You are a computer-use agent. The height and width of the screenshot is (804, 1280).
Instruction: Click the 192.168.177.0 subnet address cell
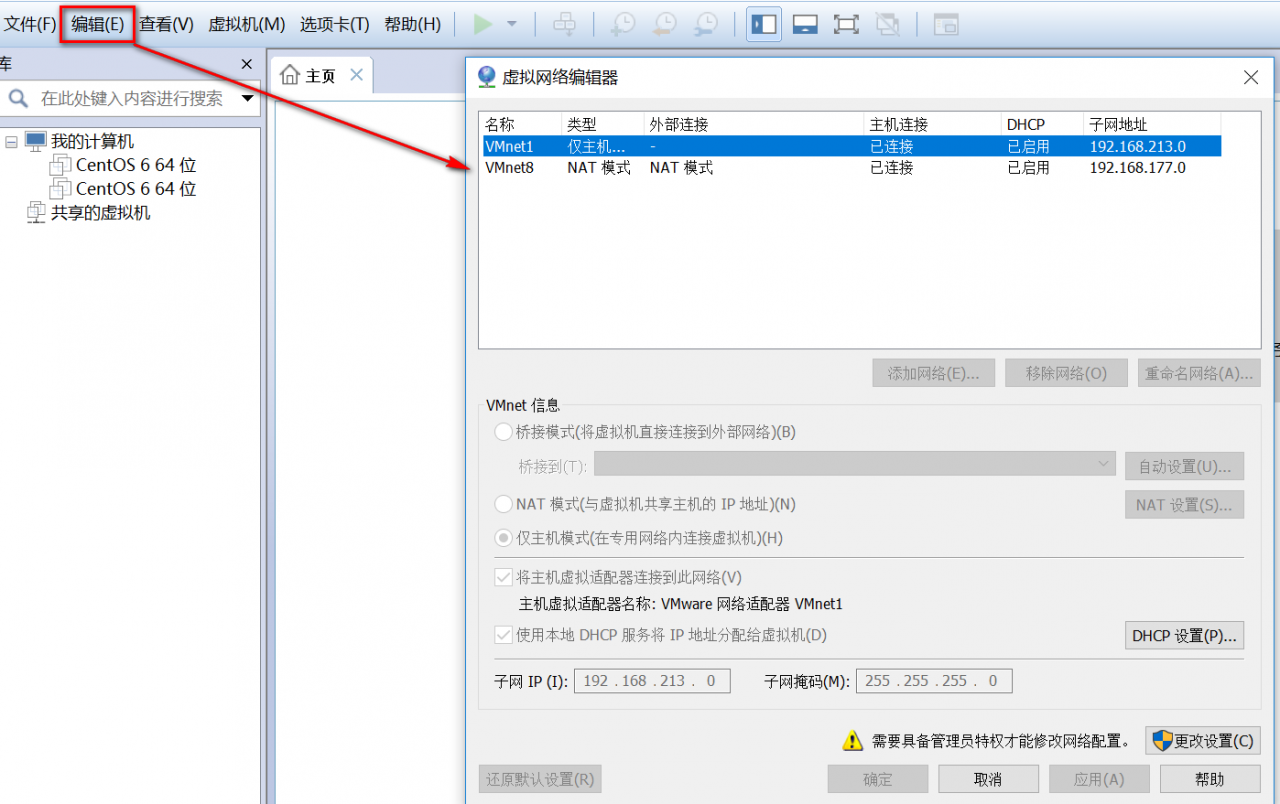click(1138, 168)
